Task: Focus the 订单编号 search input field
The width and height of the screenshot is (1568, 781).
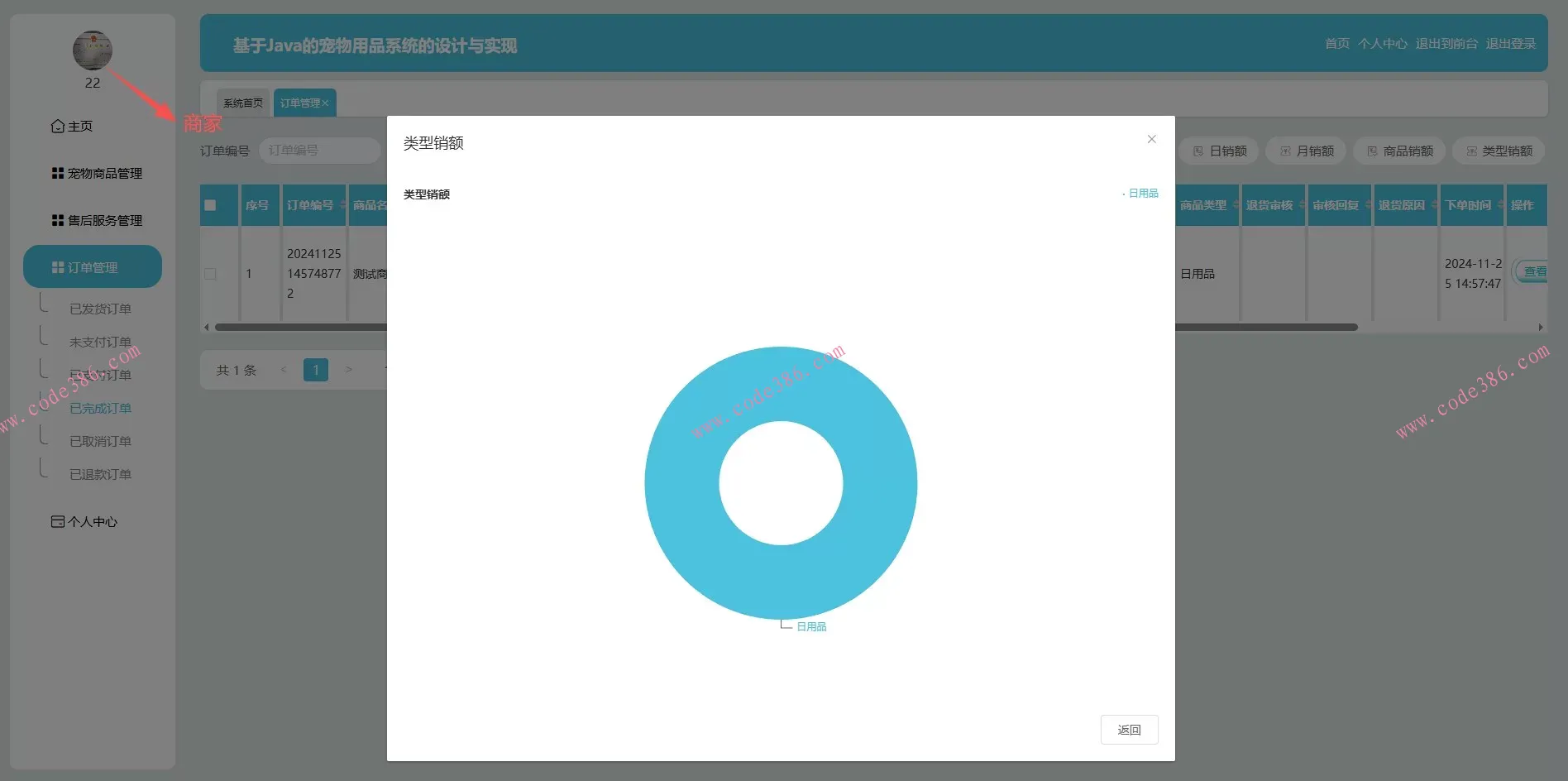Action: (320, 151)
